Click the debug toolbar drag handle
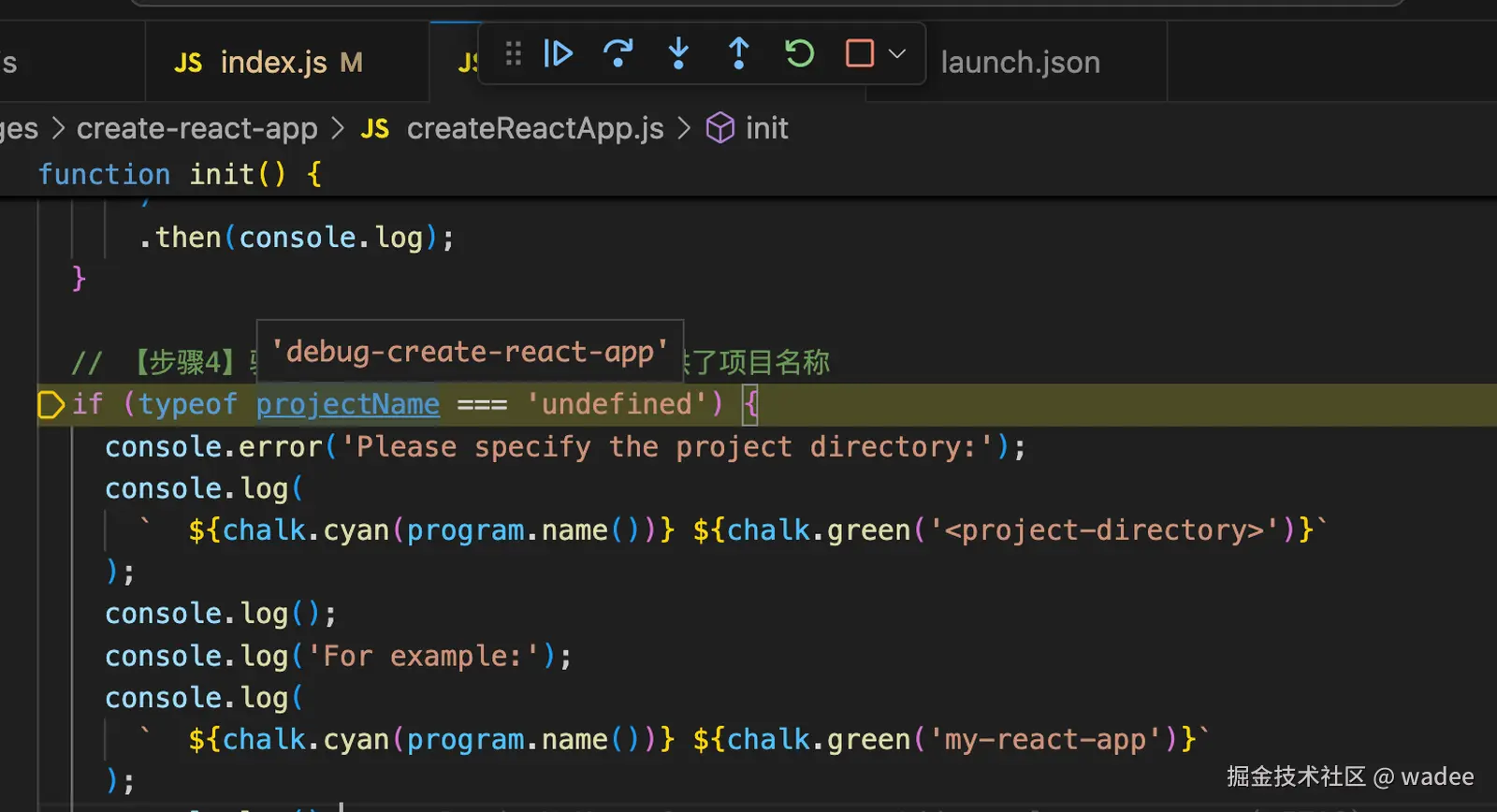Viewport: 1497px width, 812px height. (513, 54)
